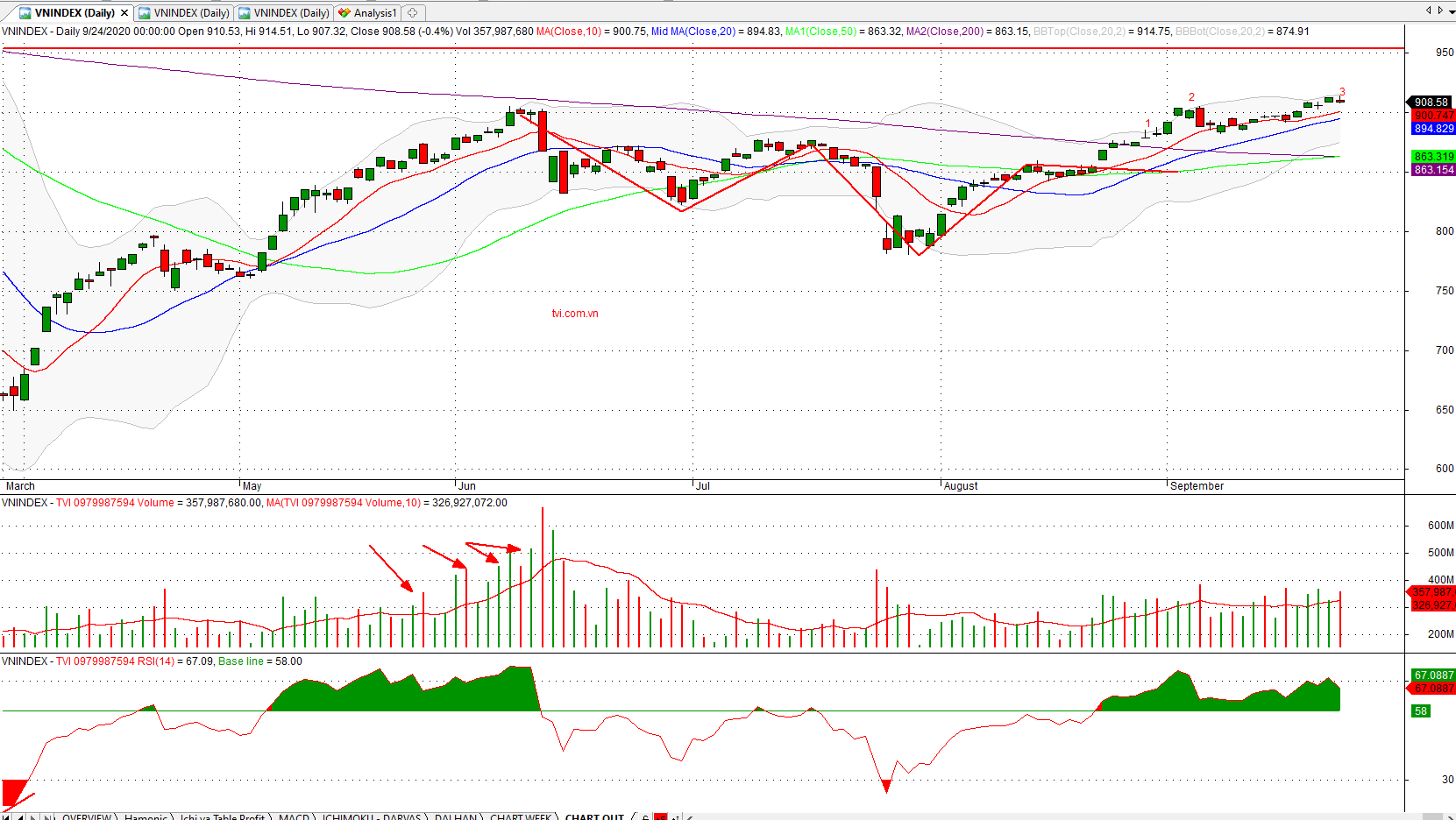Go to previous chart sheet arrow
Viewport: 1456px width, 820px height.
click(x=20, y=816)
